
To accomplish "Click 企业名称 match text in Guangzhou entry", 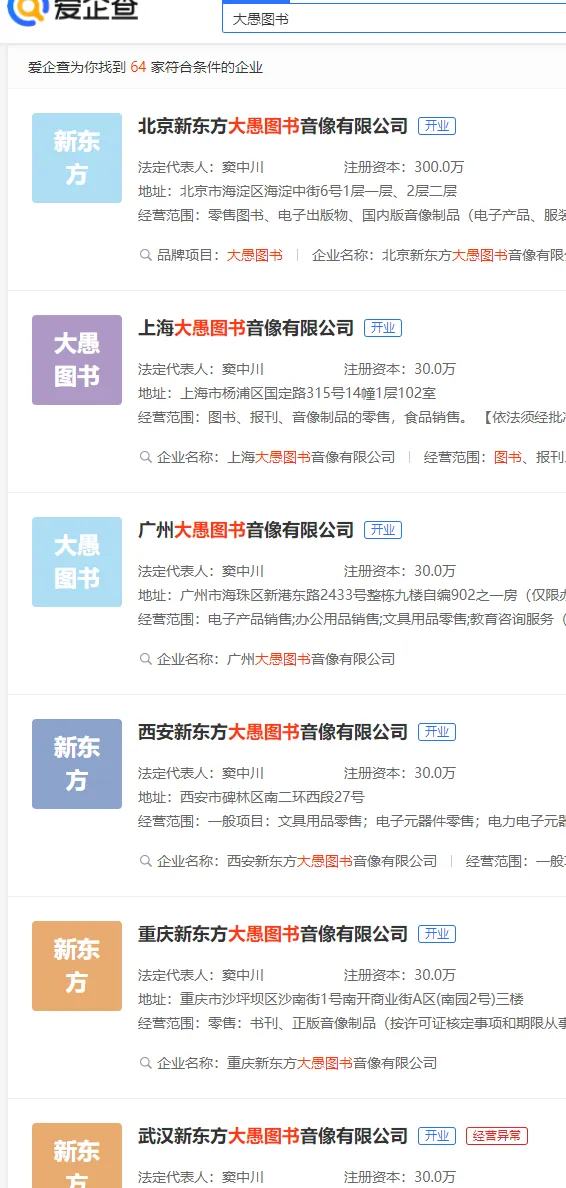I will coord(311,659).
